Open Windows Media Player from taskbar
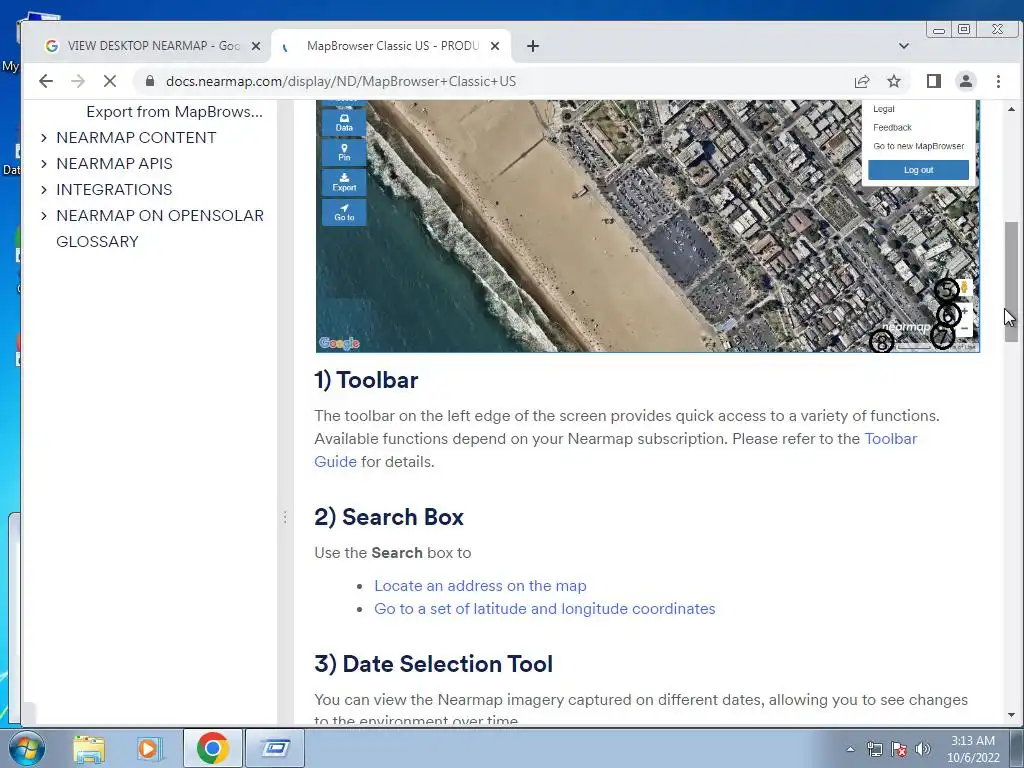This screenshot has height=768, width=1024. (149, 748)
